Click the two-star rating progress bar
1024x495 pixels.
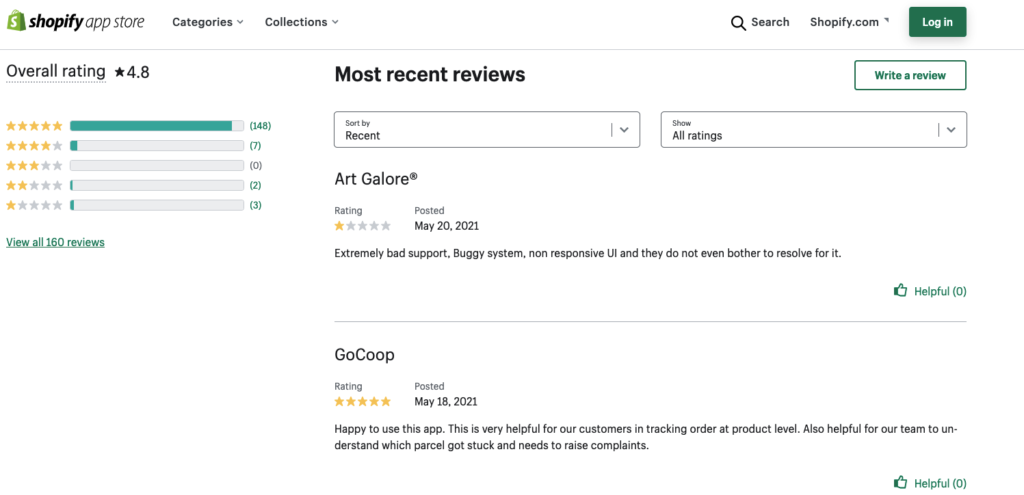tap(156, 185)
